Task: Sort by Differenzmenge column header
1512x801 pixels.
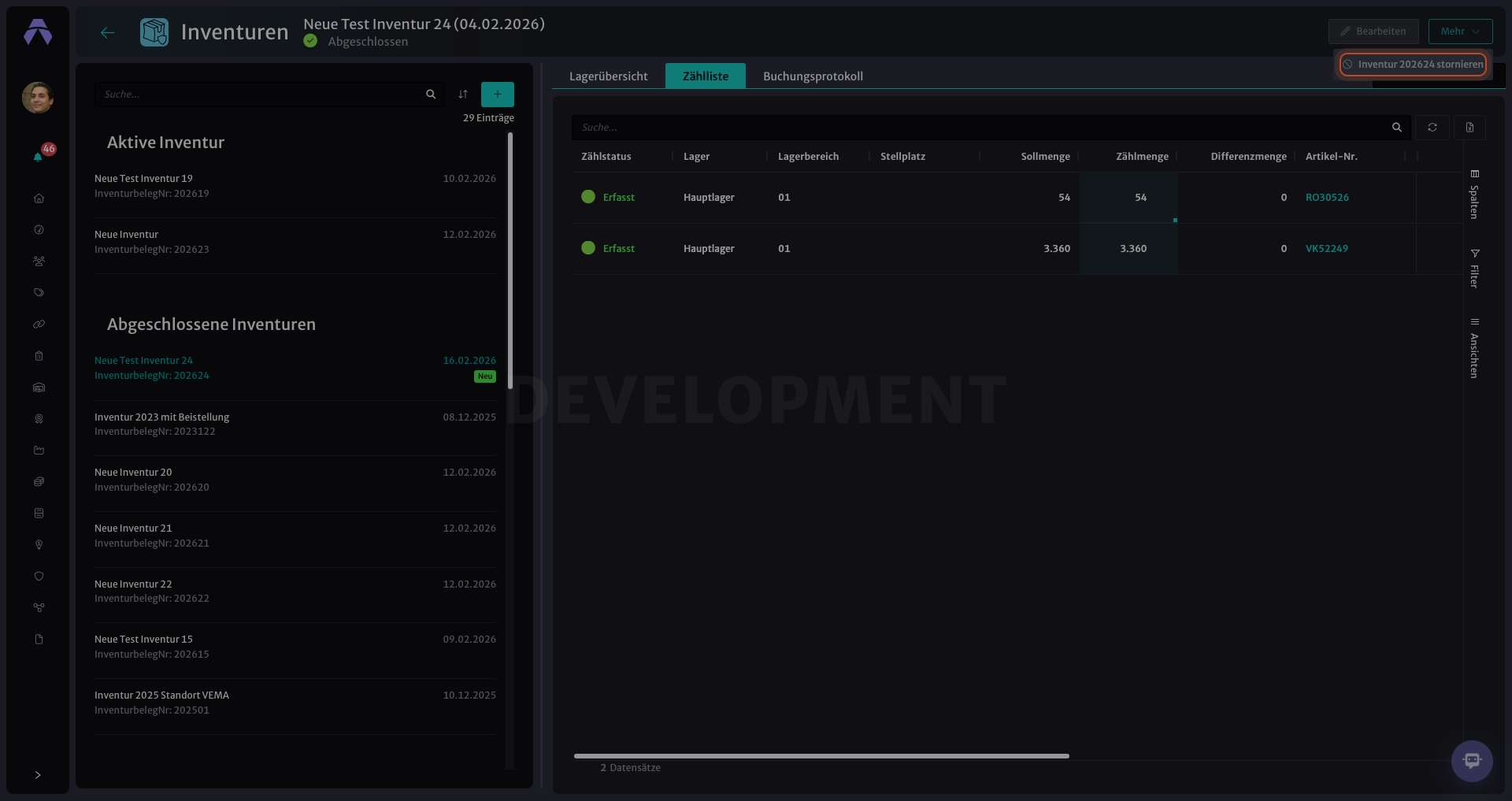Action: [1248, 157]
